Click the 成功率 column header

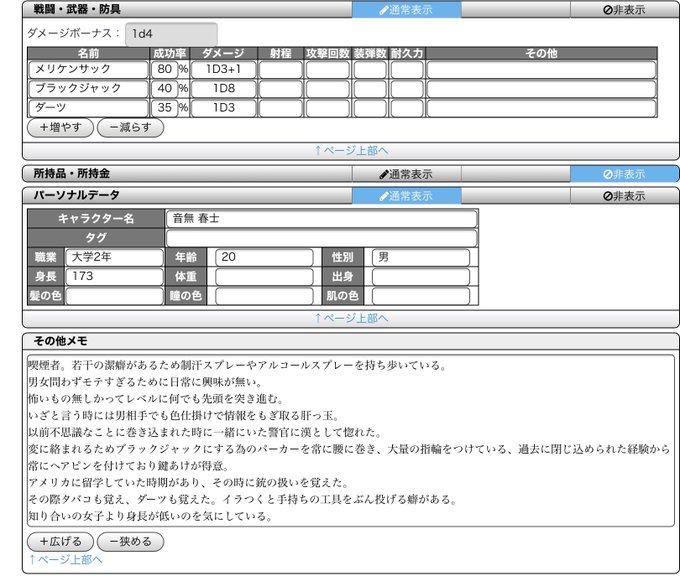coord(170,53)
